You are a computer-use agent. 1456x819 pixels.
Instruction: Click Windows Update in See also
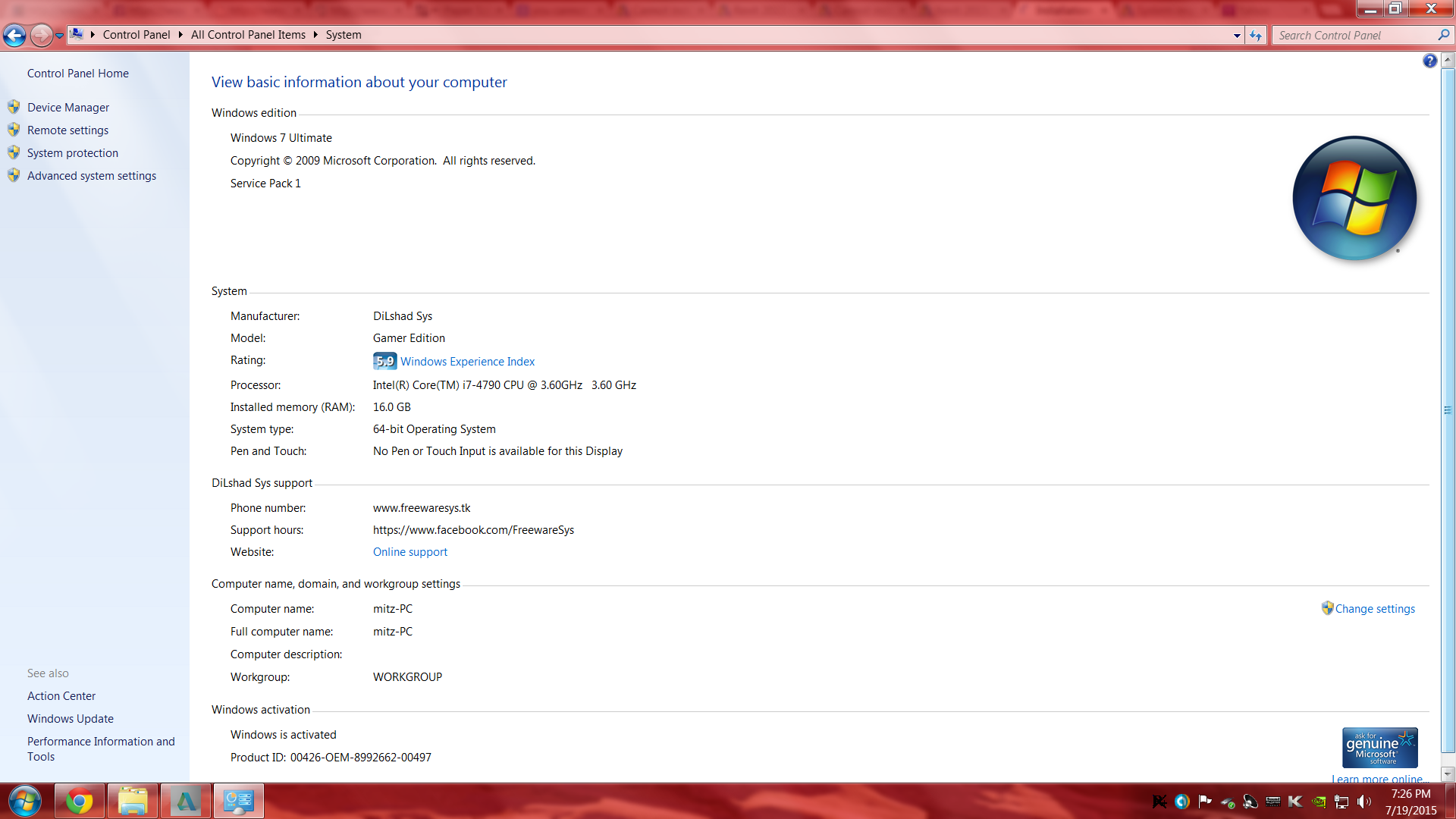coord(71,718)
